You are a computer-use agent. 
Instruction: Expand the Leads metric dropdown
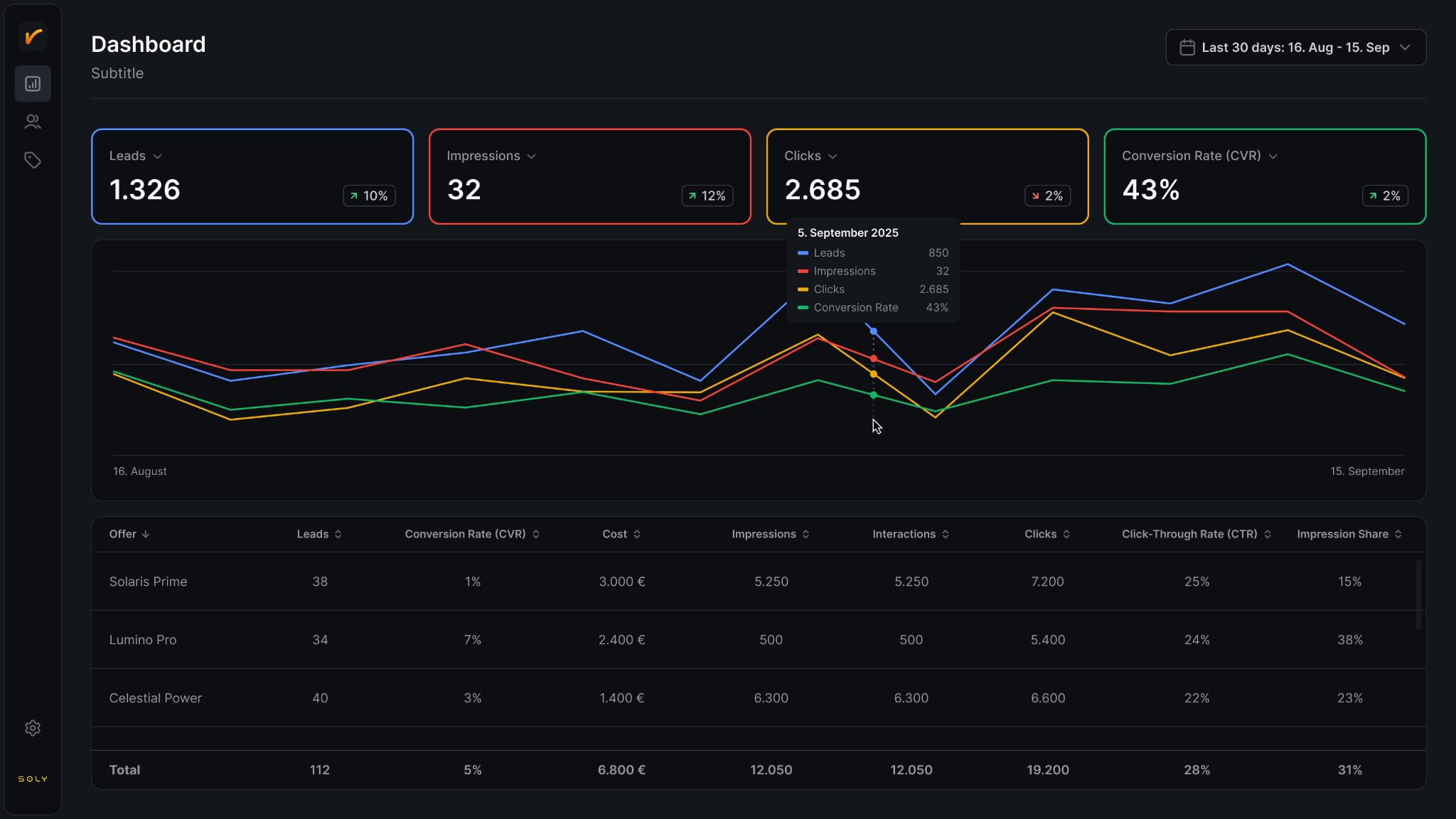(x=158, y=156)
